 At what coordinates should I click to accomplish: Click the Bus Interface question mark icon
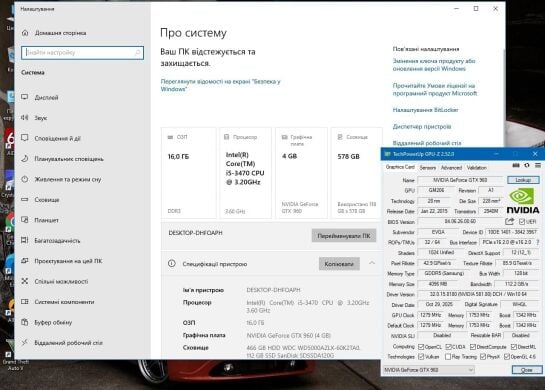coord(538,242)
